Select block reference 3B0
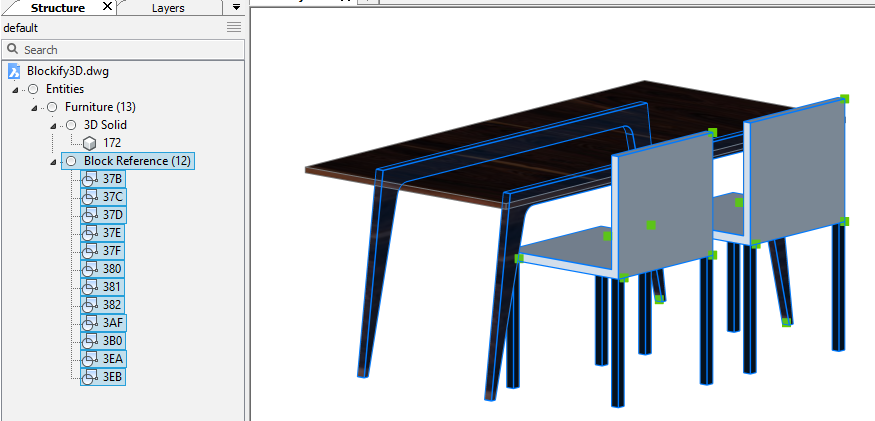The width and height of the screenshot is (875, 421). coord(112,341)
